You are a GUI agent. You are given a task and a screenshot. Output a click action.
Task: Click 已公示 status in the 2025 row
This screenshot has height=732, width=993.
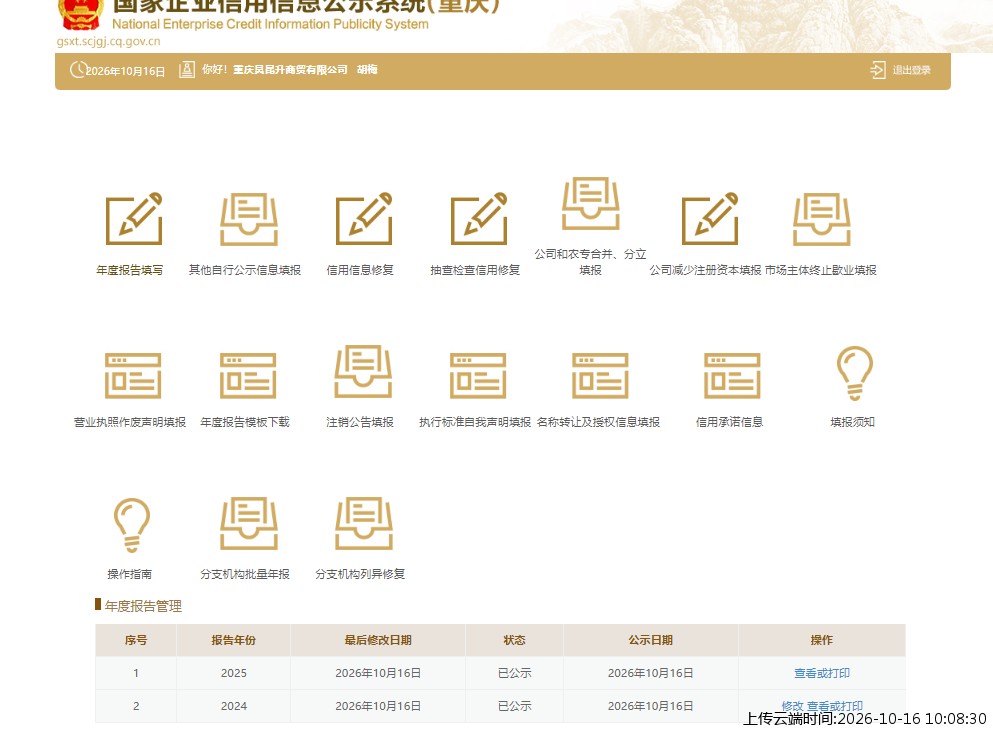coord(514,673)
